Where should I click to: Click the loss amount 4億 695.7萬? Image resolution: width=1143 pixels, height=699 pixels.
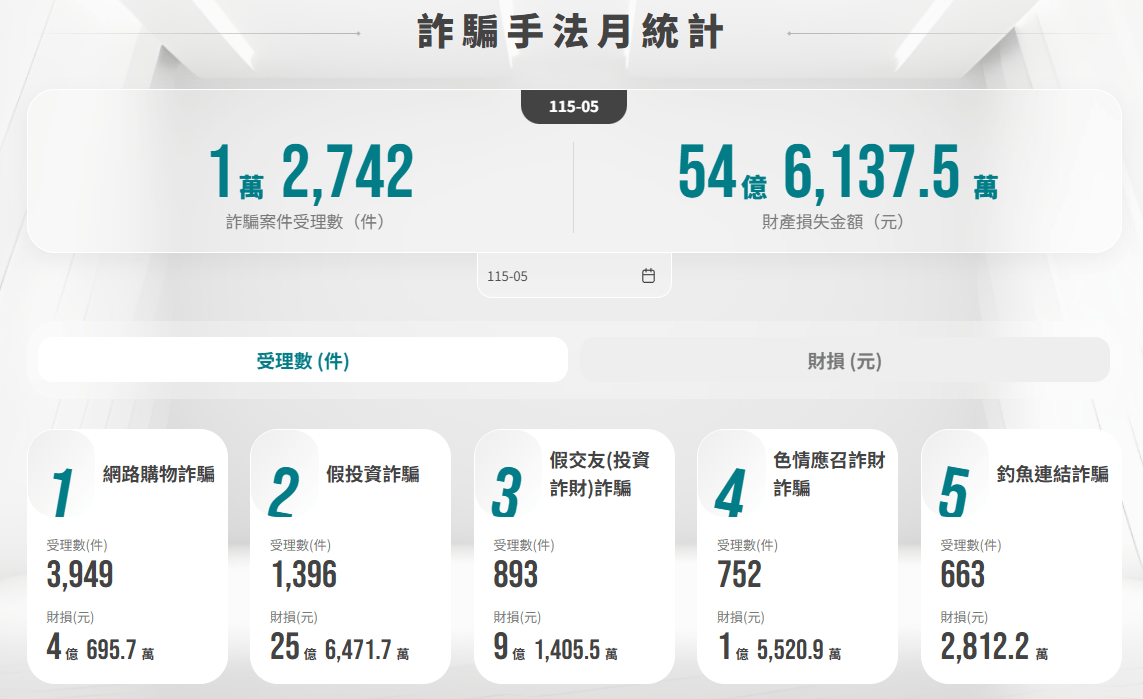point(101,647)
